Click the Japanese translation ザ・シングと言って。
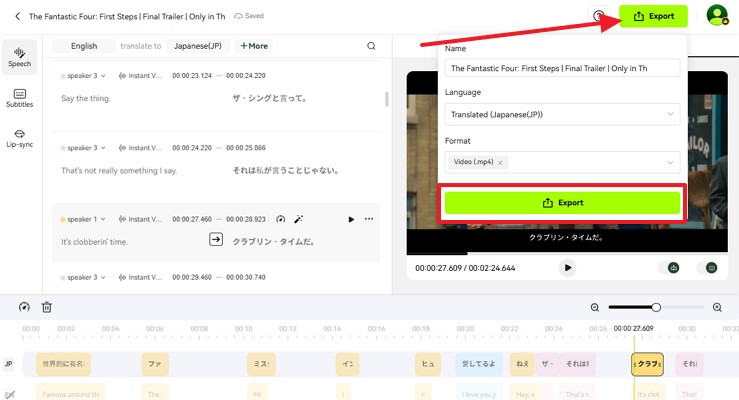 click(x=270, y=98)
